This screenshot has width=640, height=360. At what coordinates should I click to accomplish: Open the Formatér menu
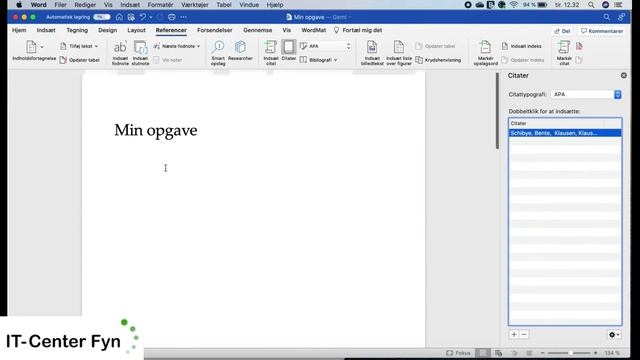pos(160,5)
